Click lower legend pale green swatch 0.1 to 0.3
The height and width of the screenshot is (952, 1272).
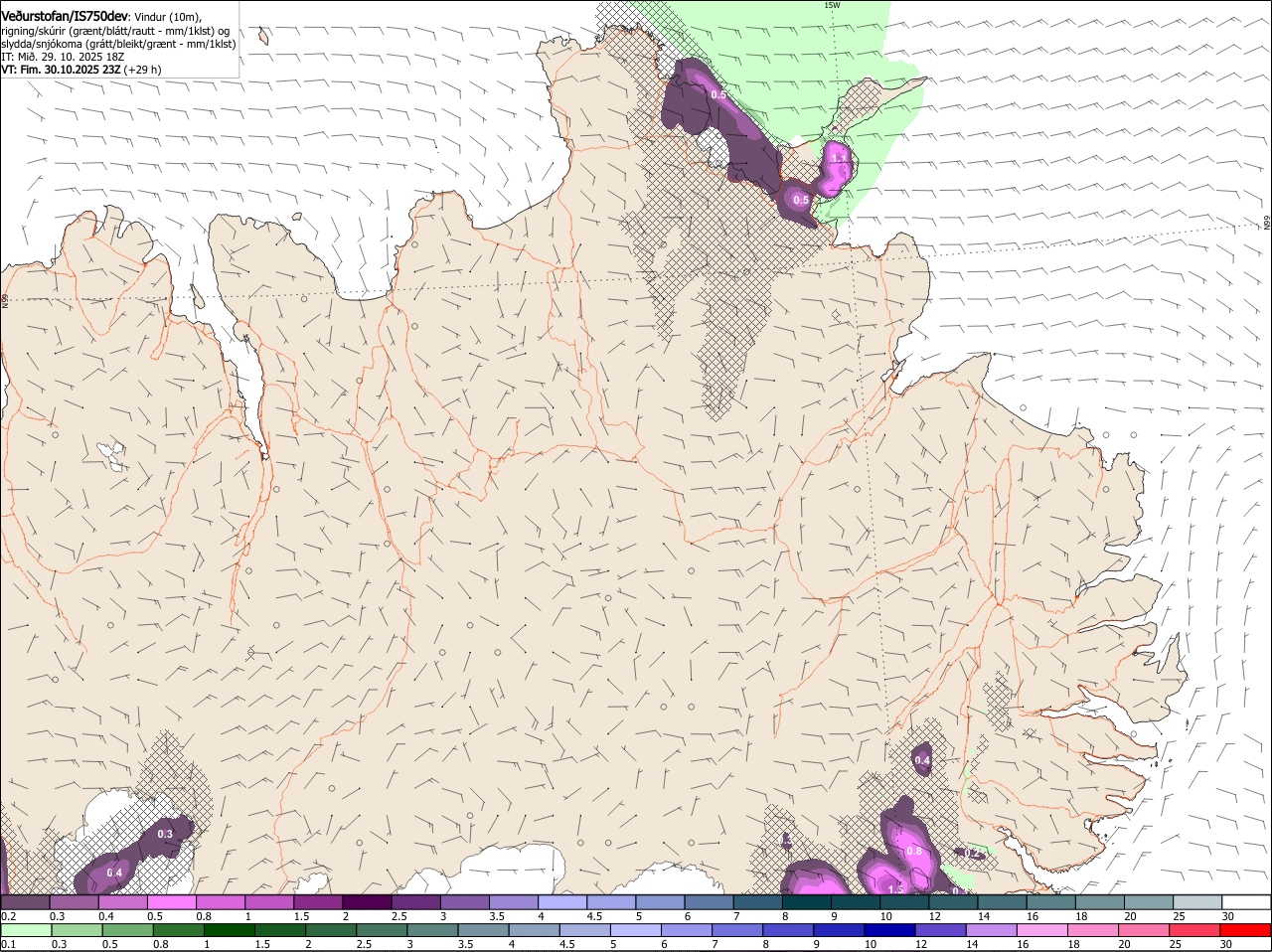[x=26, y=930]
